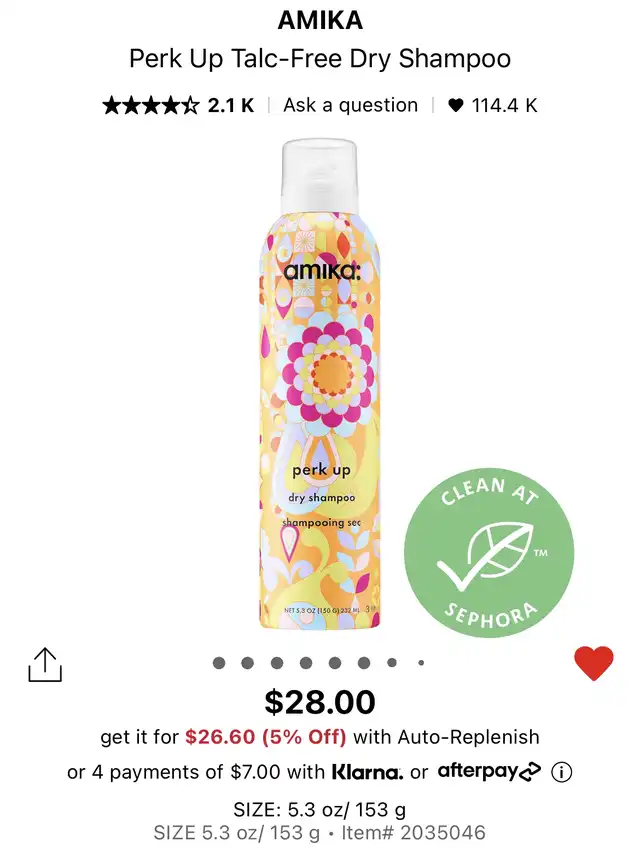Screen dimensions: 640x853
Task: Click the Klarna logo
Action: pyautogui.click(x=368, y=772)
